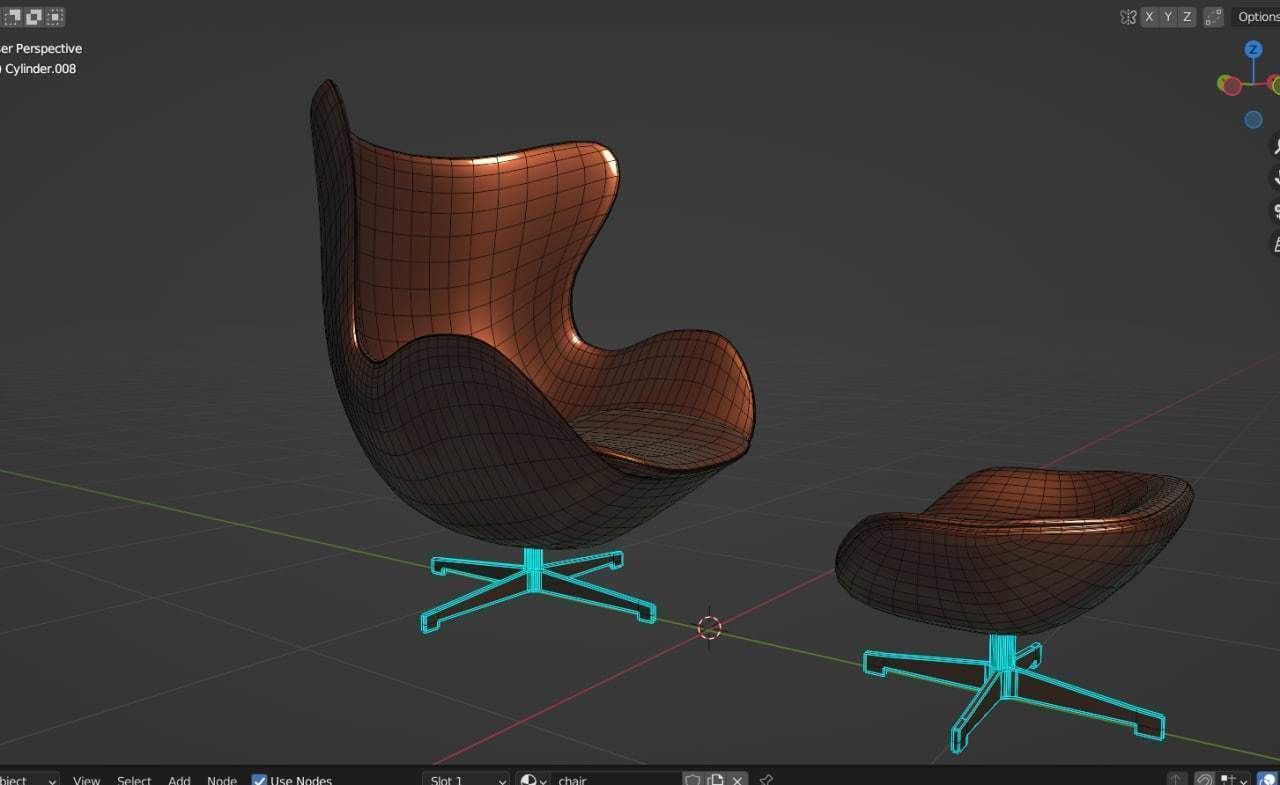
Task: Open the Select menu
Action: pyautogui.click(x=134, y=780)
